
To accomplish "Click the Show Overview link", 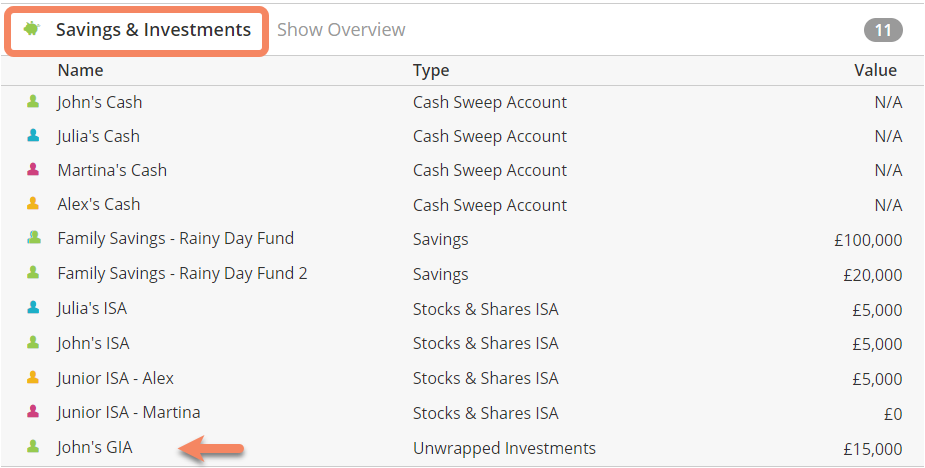I will pos(341,30).
